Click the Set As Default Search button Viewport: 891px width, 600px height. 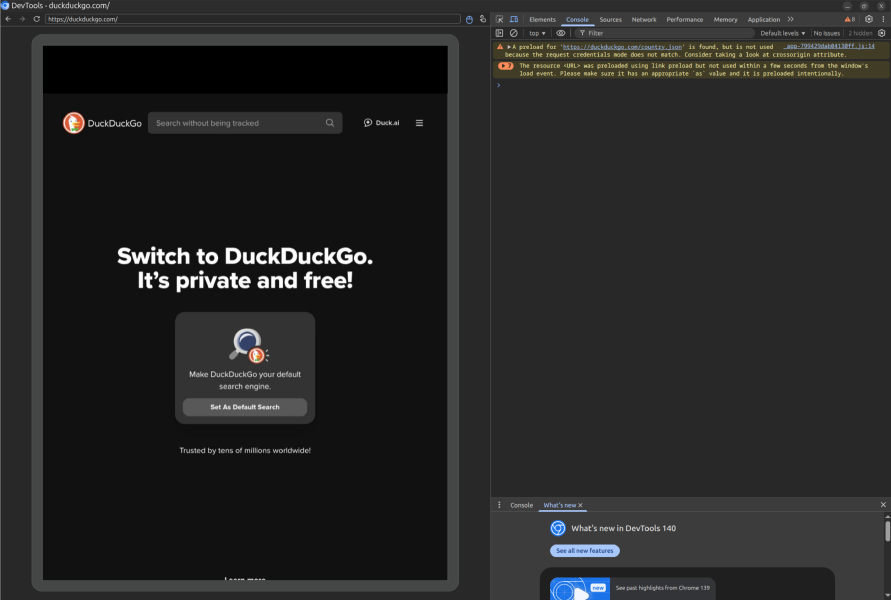pyautogui.click(x=244, y=406)
